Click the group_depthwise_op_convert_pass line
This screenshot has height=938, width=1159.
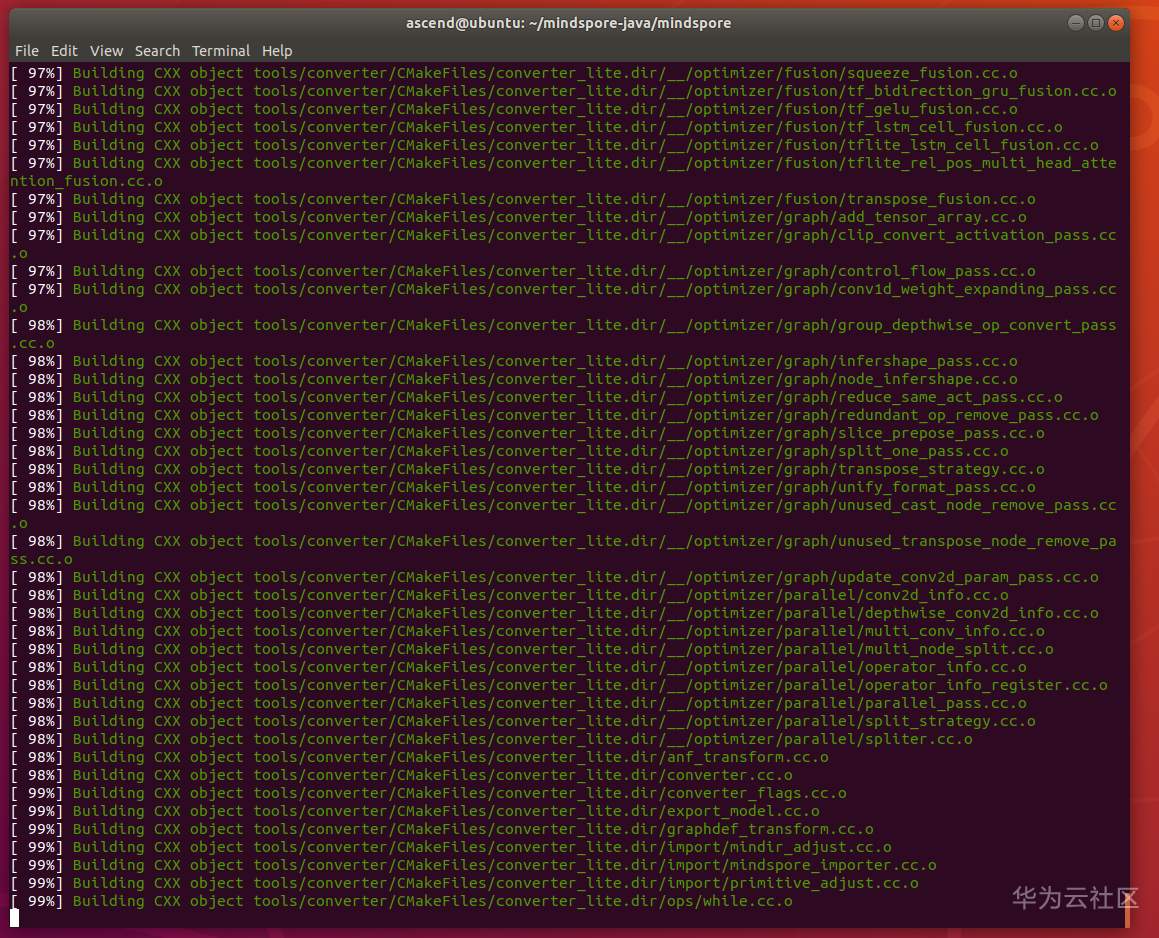click(x=563, y=334)
